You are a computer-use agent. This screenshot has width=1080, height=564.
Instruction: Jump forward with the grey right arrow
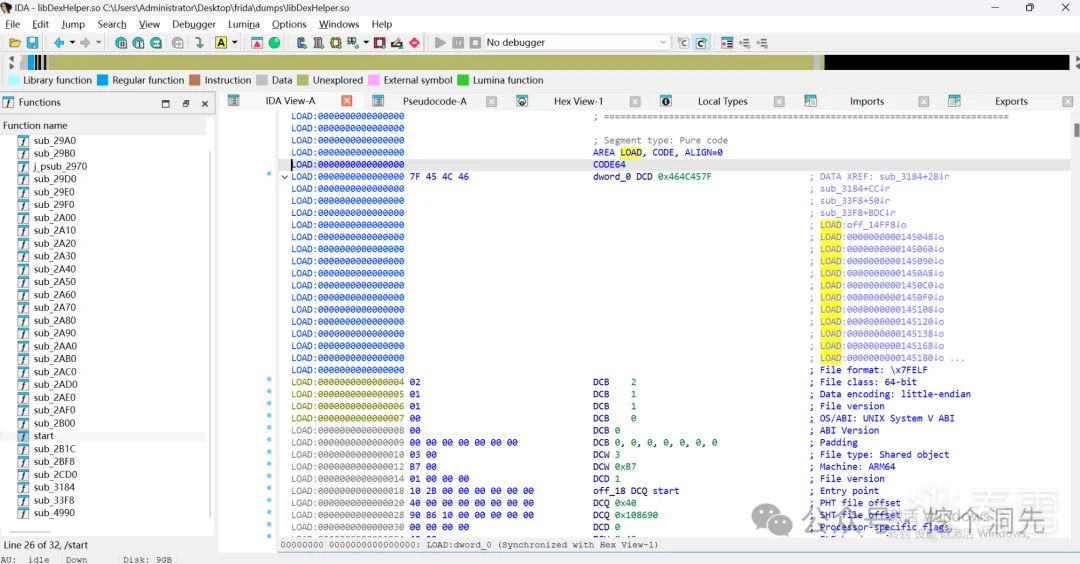(85, 43)
